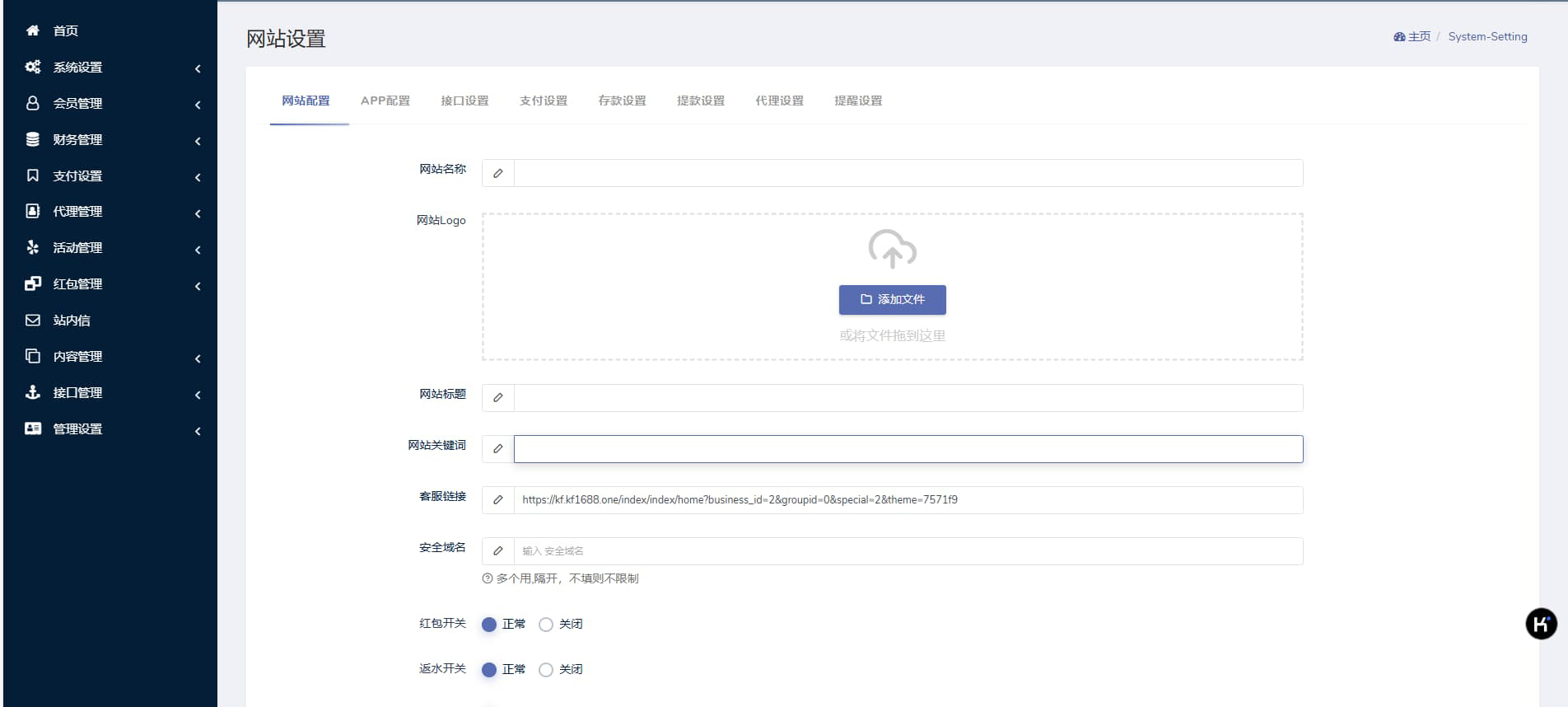Click the copy icon for 内容管理
This screenshot has width=1568, height=707.
[x=33, y=356]
